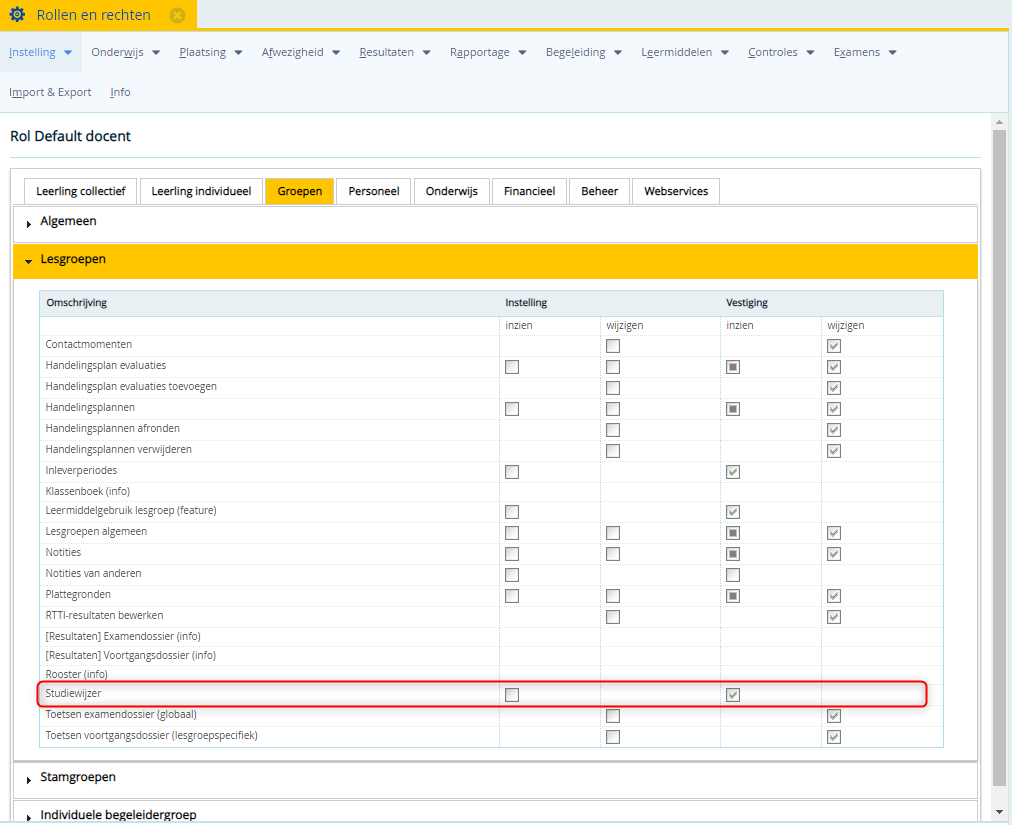Open the Instelling menu
Screen dimensions: 1012x825
40,52
